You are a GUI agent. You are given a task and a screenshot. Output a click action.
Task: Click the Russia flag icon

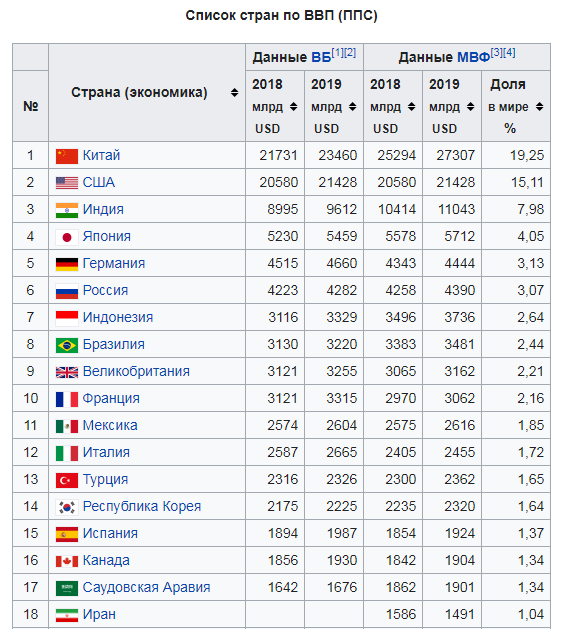[67, 291]
